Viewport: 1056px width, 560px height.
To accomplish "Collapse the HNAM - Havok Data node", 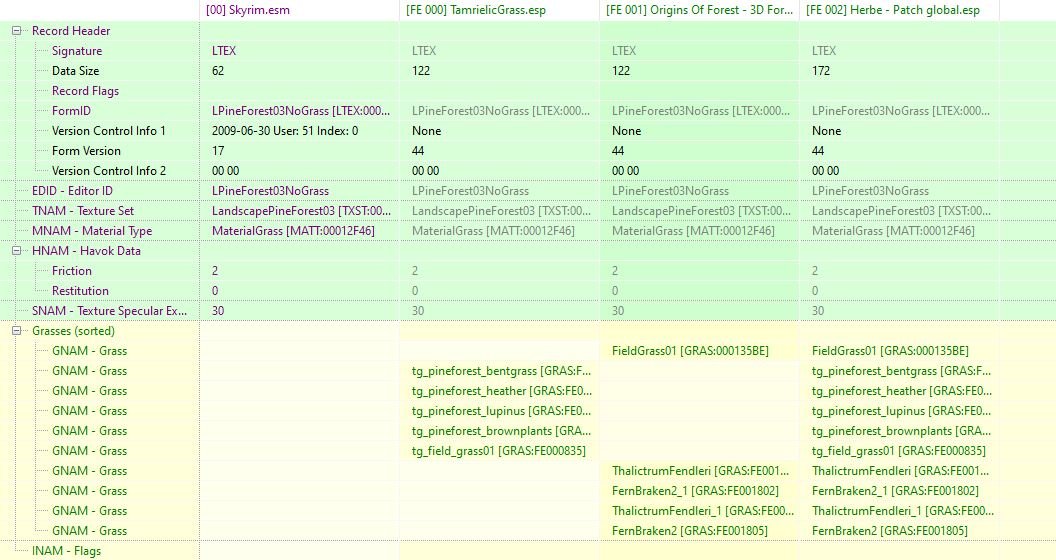I will click(17, 251).
